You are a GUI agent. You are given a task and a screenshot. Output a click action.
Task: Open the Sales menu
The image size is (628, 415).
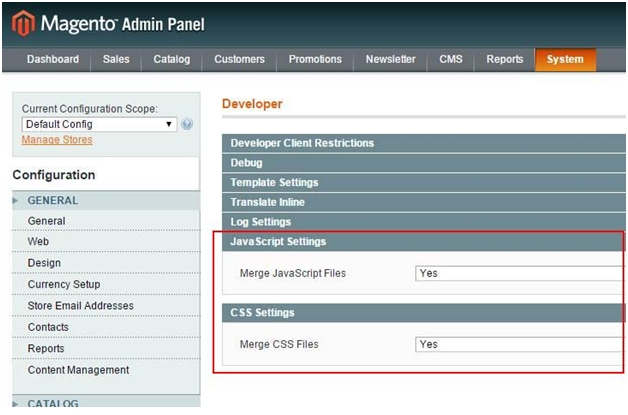click(116, 59)
